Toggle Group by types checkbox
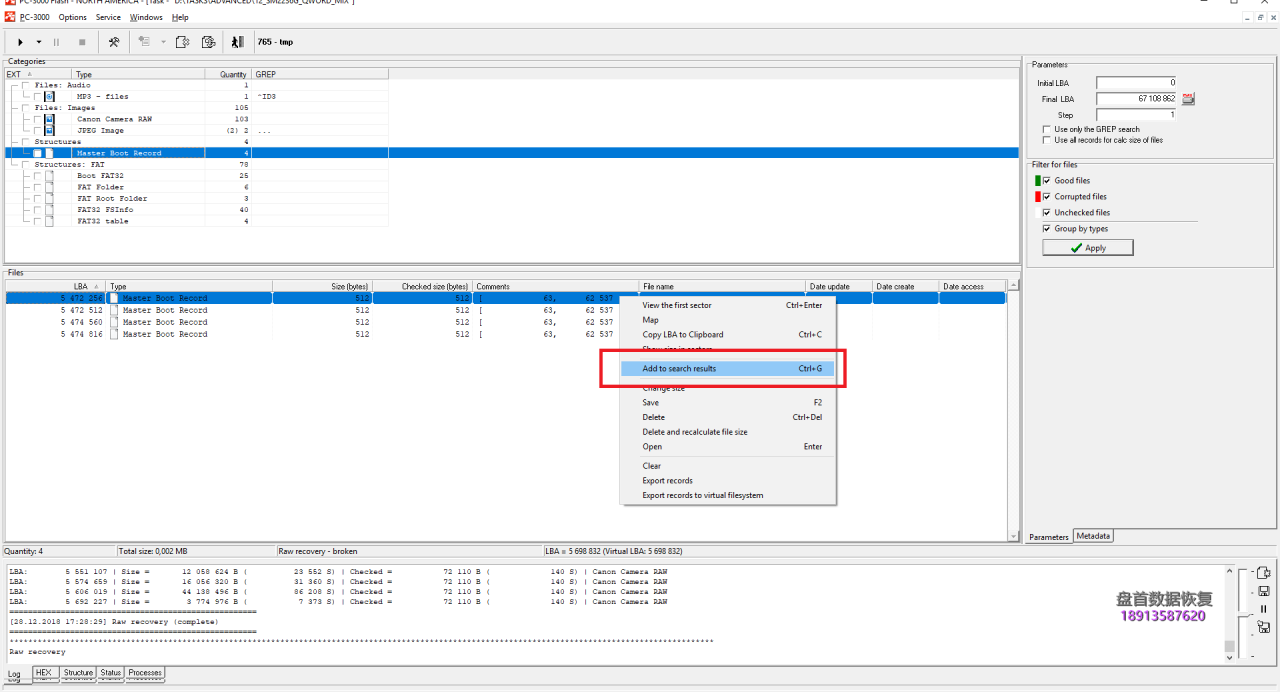The image size is (1280, 692). [1047, 229]
